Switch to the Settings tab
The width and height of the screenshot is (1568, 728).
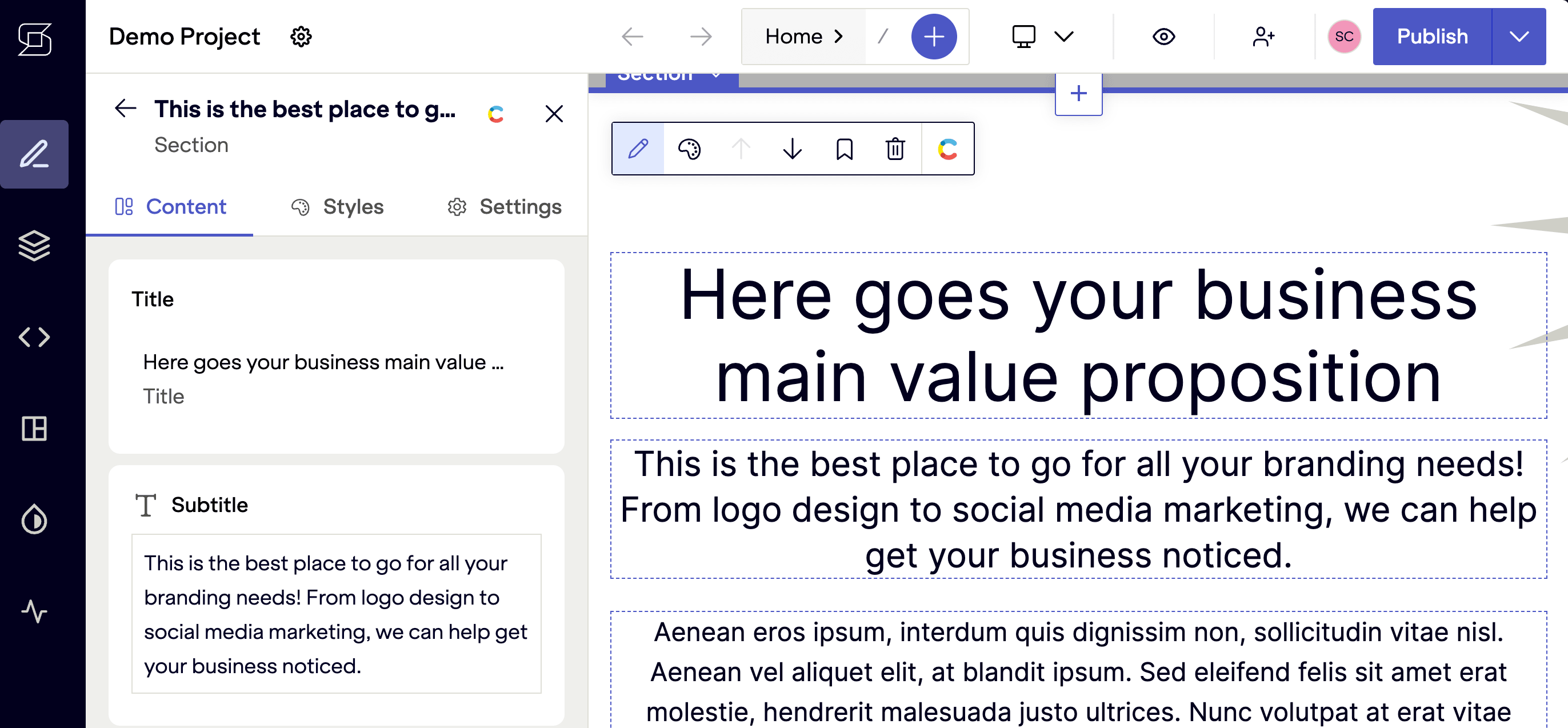(504, 207)
